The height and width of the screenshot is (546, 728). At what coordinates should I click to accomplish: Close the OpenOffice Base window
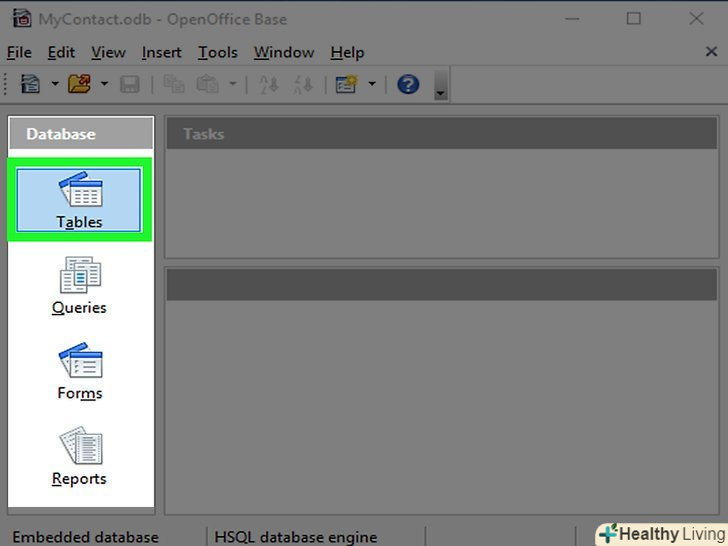tap(696, 19)
